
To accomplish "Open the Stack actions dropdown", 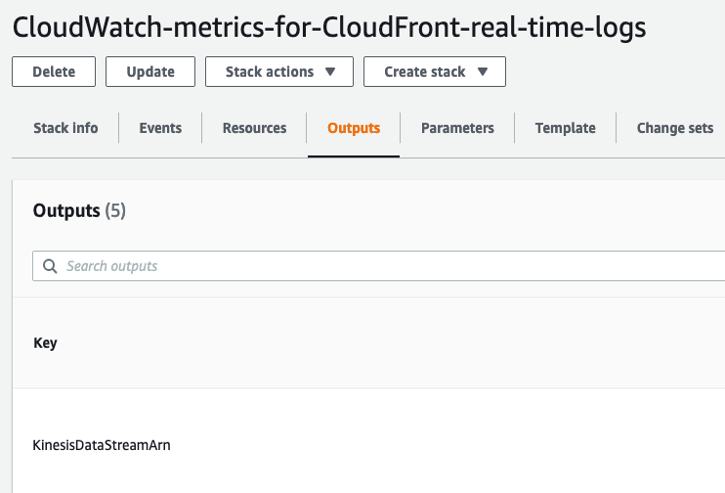I will 279,72.
